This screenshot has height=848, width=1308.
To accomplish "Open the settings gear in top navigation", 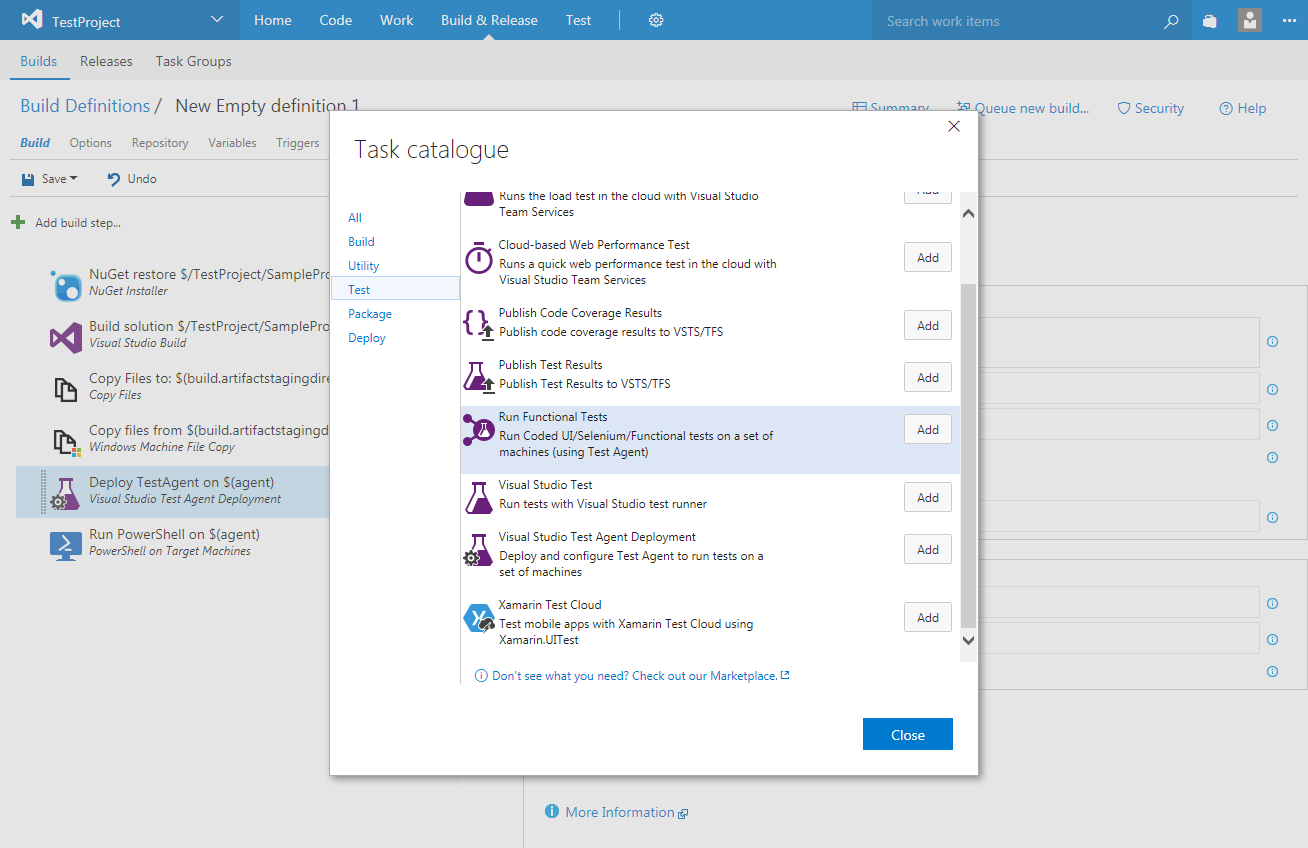I will pos(656,20).
